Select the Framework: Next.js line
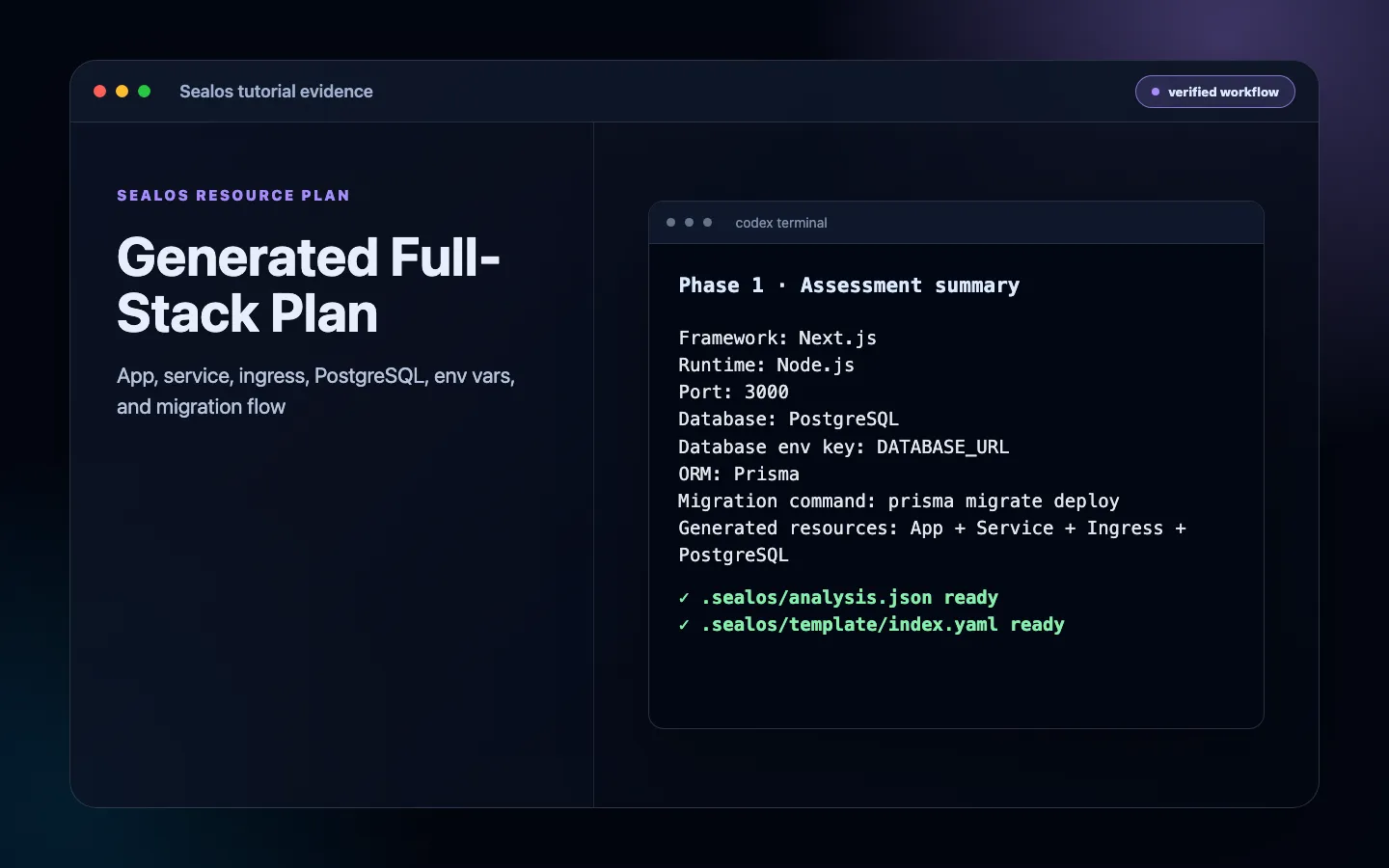 click(x=777, y=338)
